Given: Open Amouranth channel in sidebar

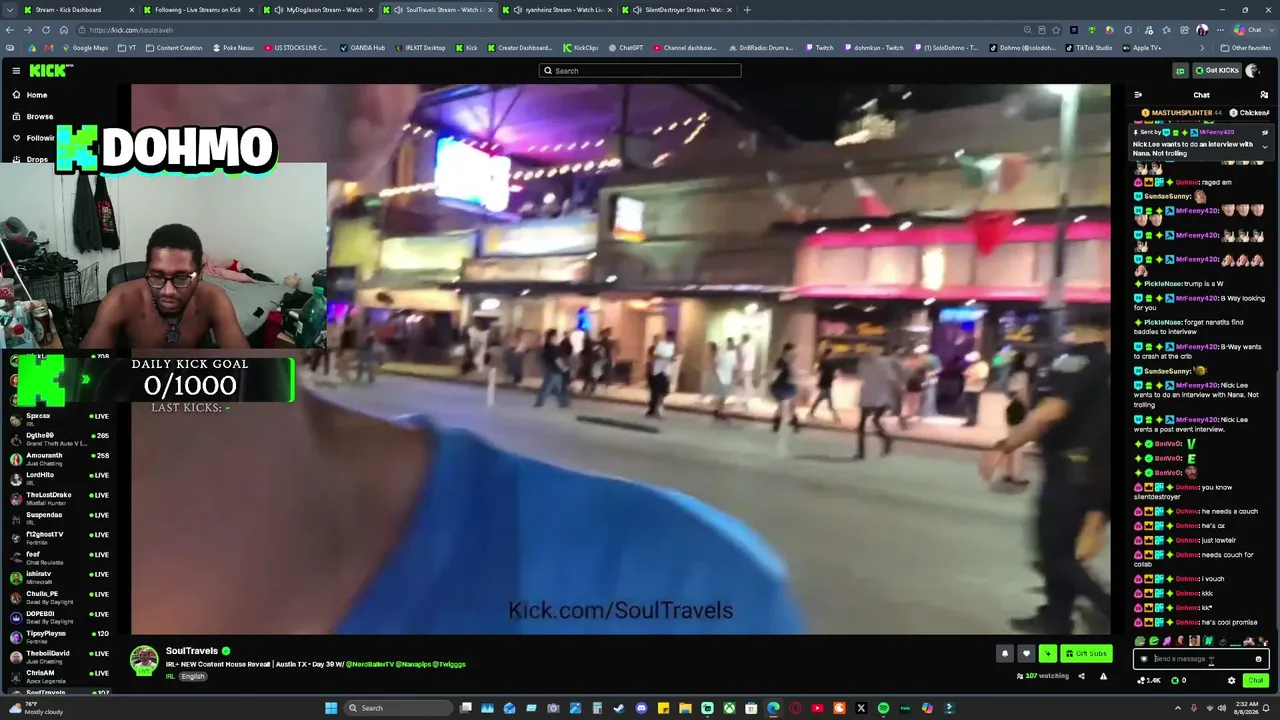Looking at the screenshot, I should click(x=62, y=459).
